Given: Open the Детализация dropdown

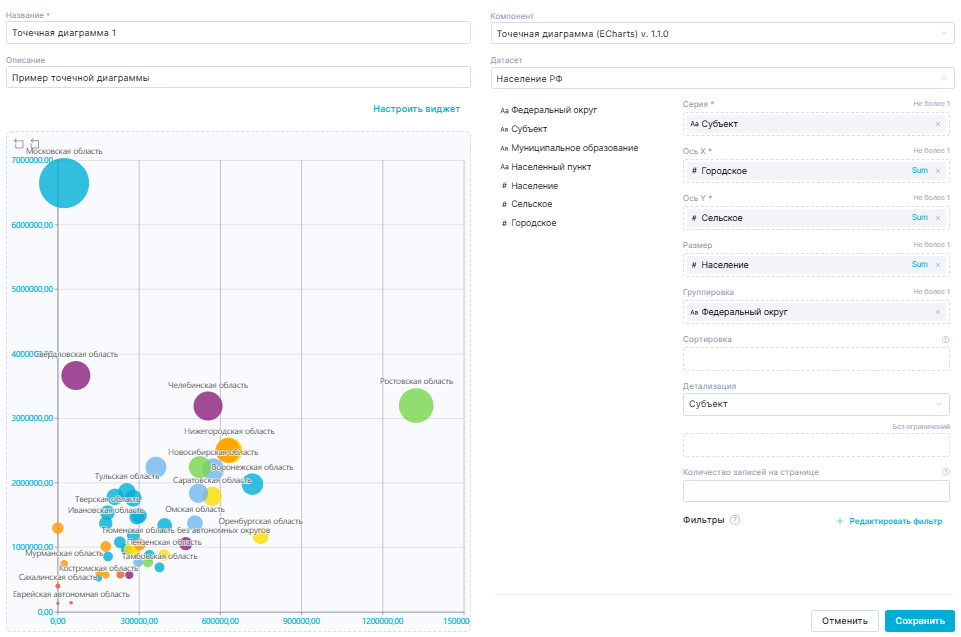Looking at the screenshot, I should pos(815,404).
